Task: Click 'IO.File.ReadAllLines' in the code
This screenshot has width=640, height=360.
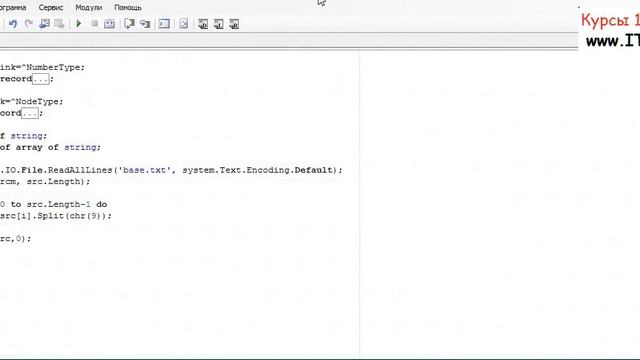Action: coord(58,170)
